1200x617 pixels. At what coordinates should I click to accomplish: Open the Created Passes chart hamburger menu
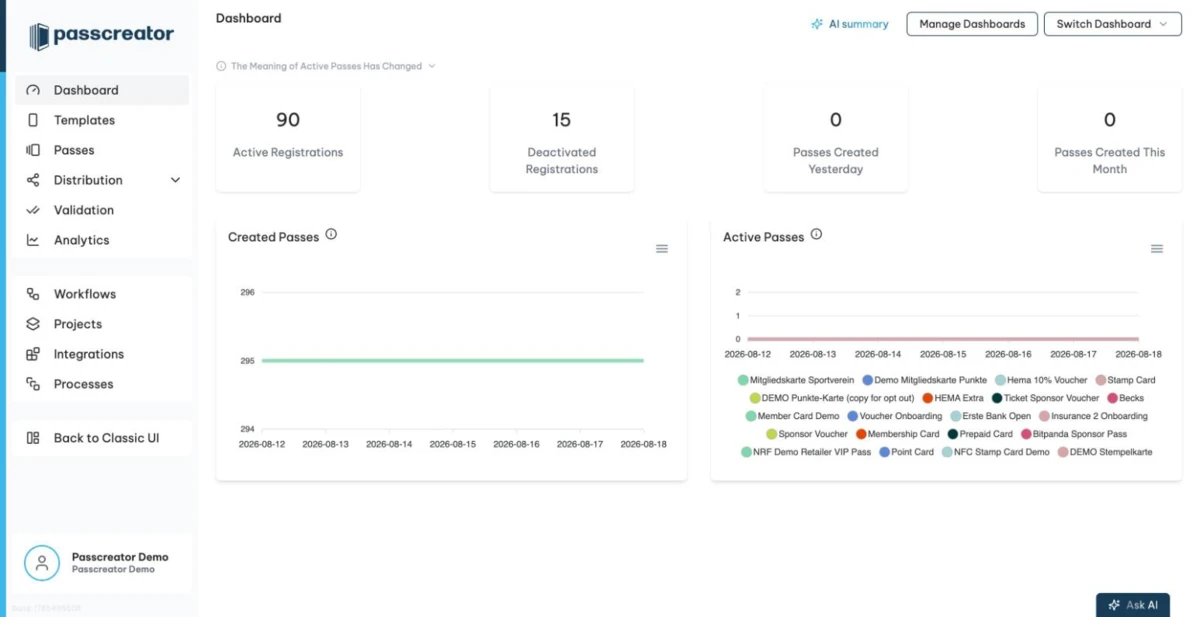(662, 249)
